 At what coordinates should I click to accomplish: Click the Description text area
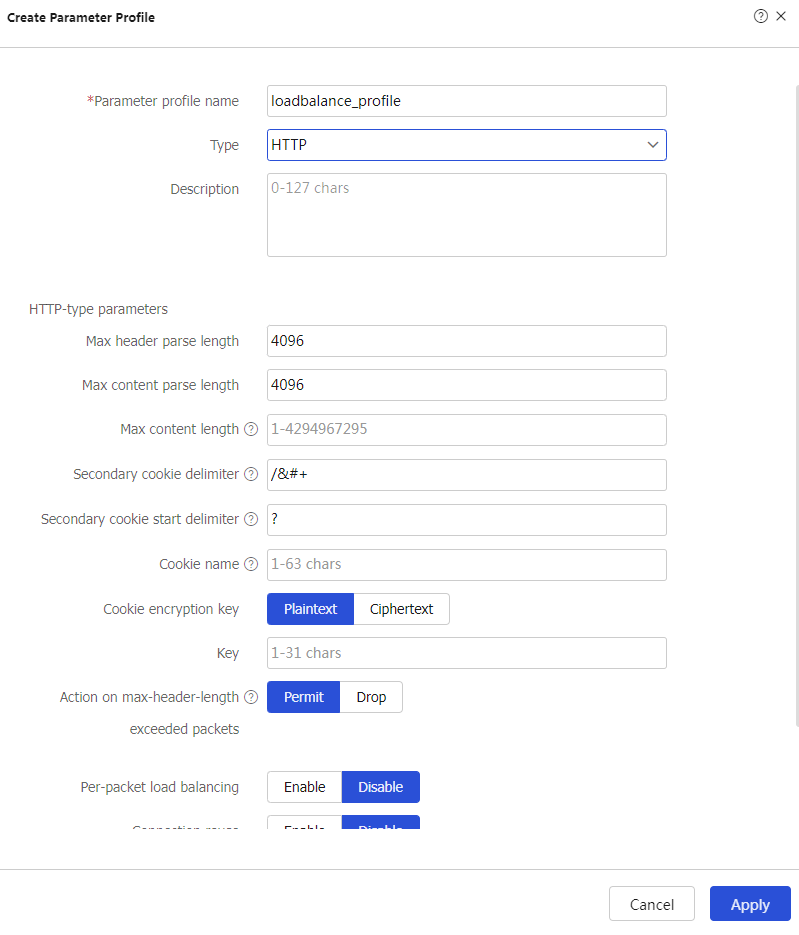tap(466, 215)
